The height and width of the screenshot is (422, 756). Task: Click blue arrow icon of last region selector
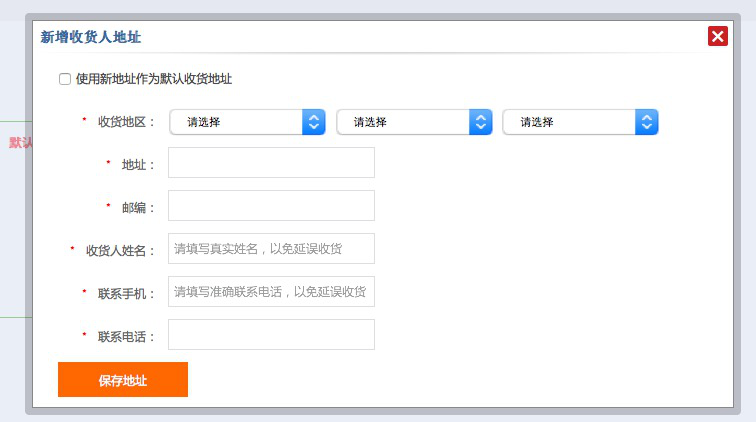[647, 122]
